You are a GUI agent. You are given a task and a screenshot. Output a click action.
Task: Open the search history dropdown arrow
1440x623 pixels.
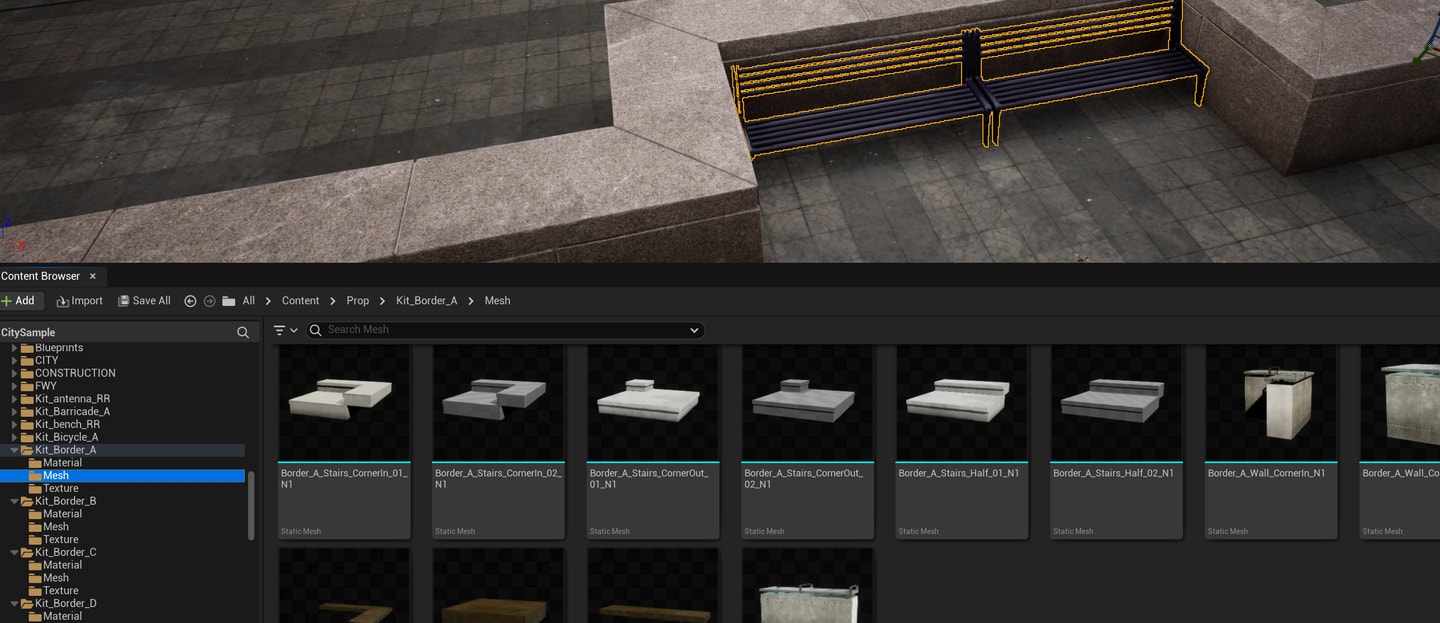click(x=695, y=330)
